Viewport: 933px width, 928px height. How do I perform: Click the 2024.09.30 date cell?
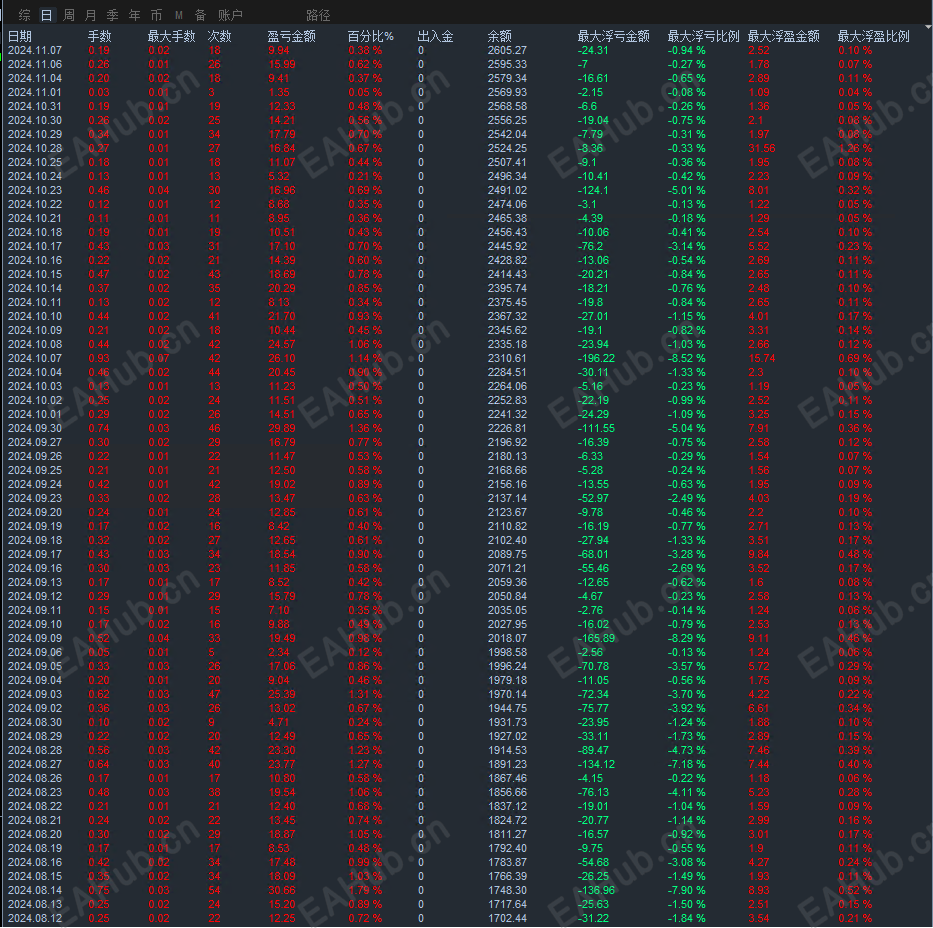(35, 428)
